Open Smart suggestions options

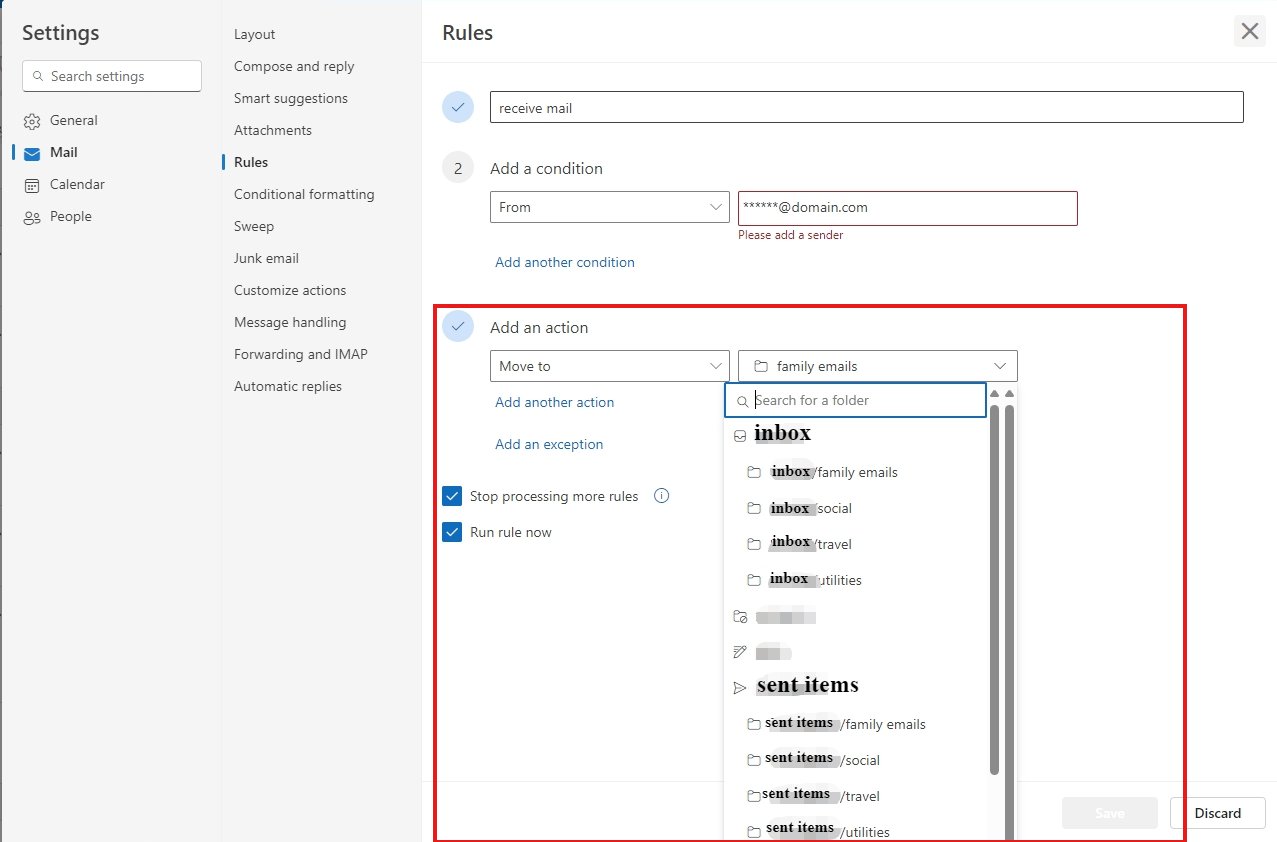click(291, 98)
